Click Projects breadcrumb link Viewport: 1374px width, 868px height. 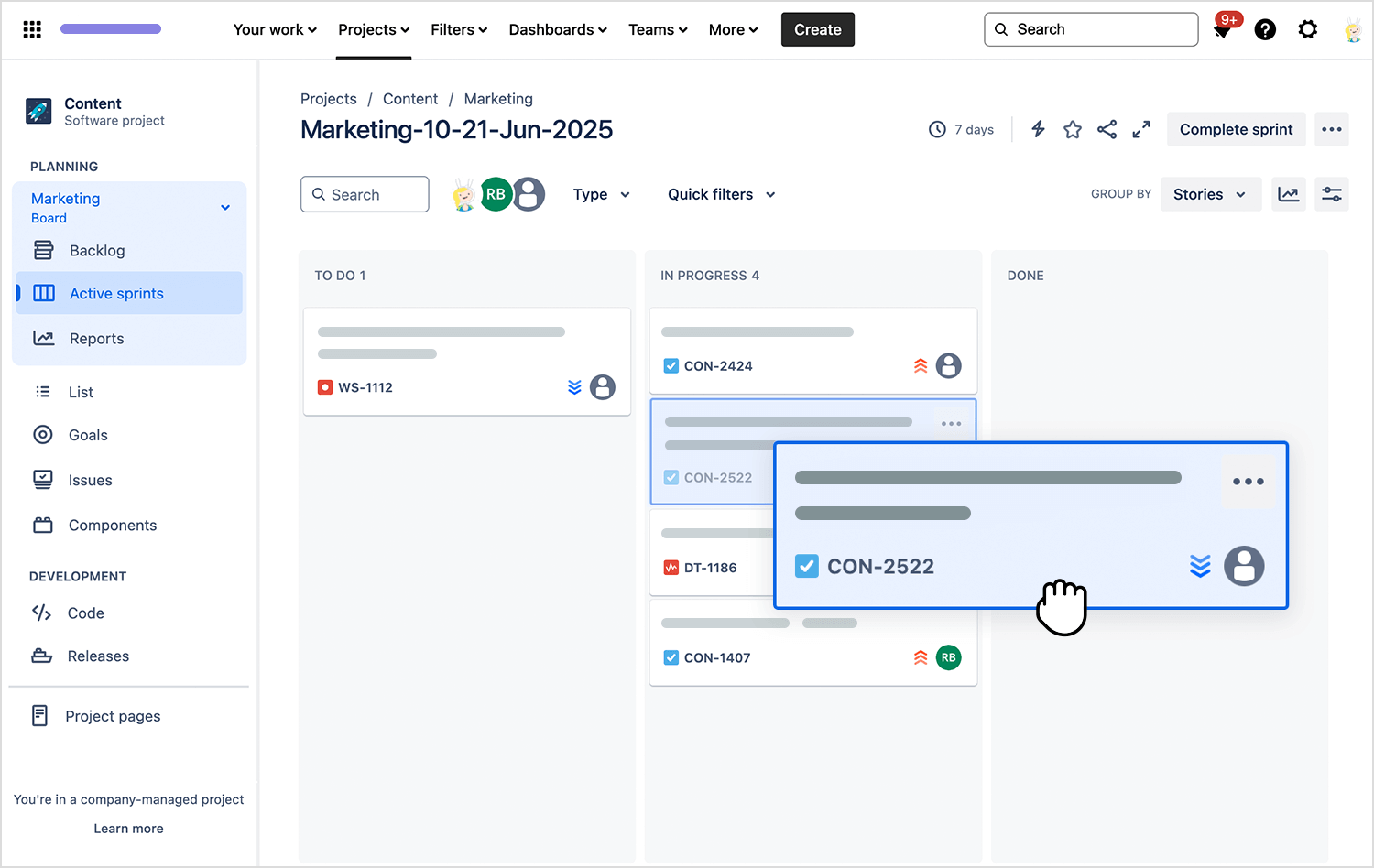click(329, 99)
